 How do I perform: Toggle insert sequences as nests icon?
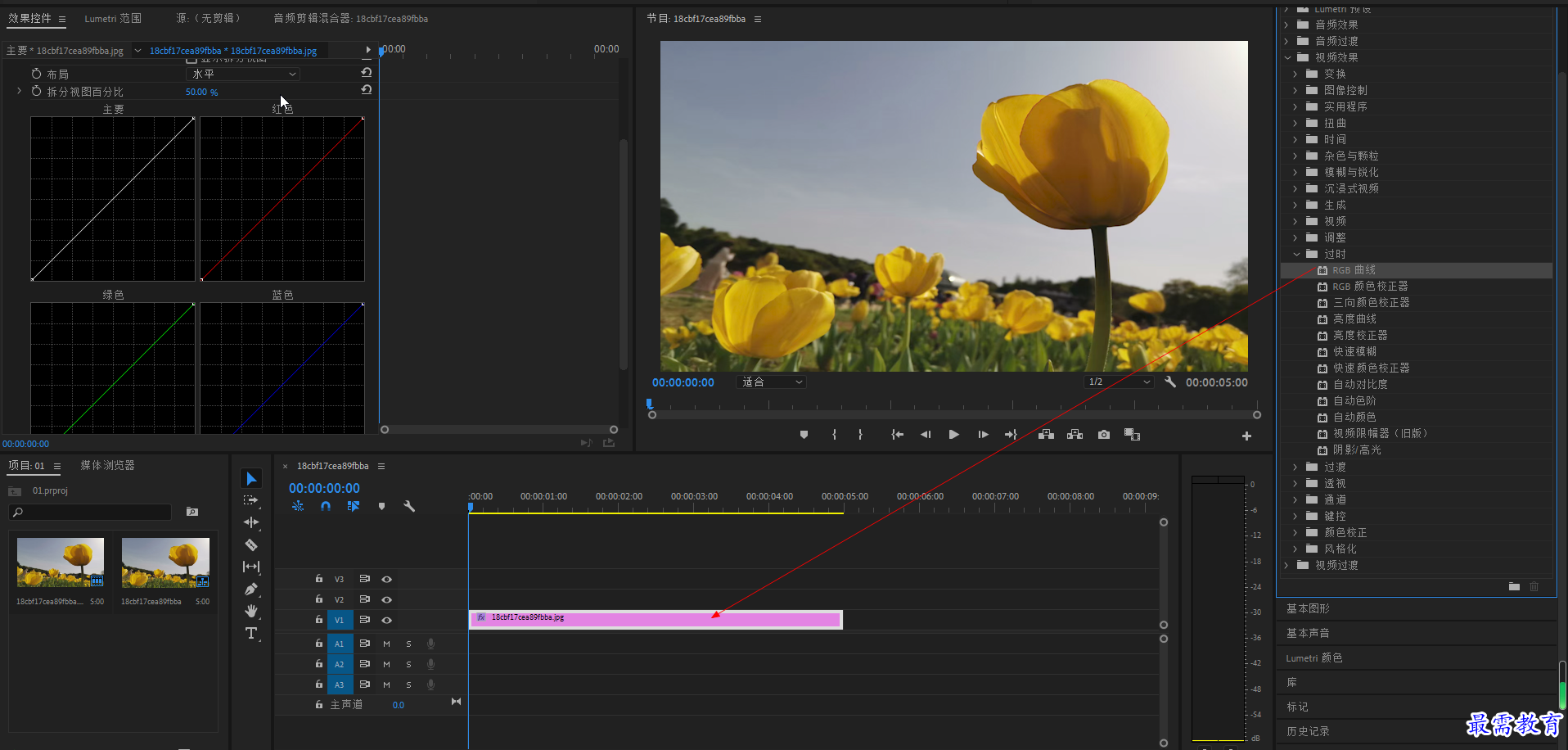pos(298,506)
